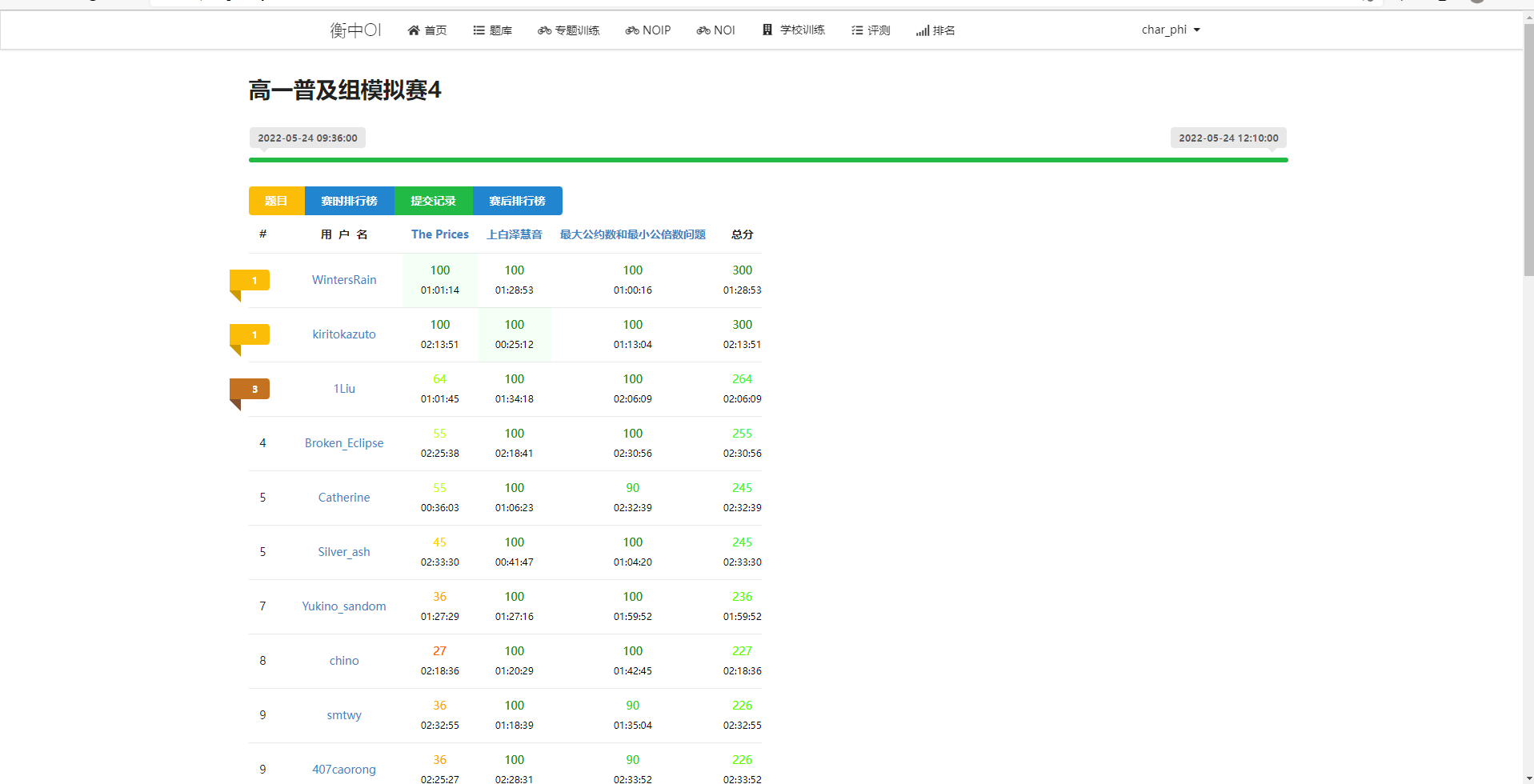Open NOI in the navbar
This screenshot has width=1534, height=784.
(x=715, y=30)
